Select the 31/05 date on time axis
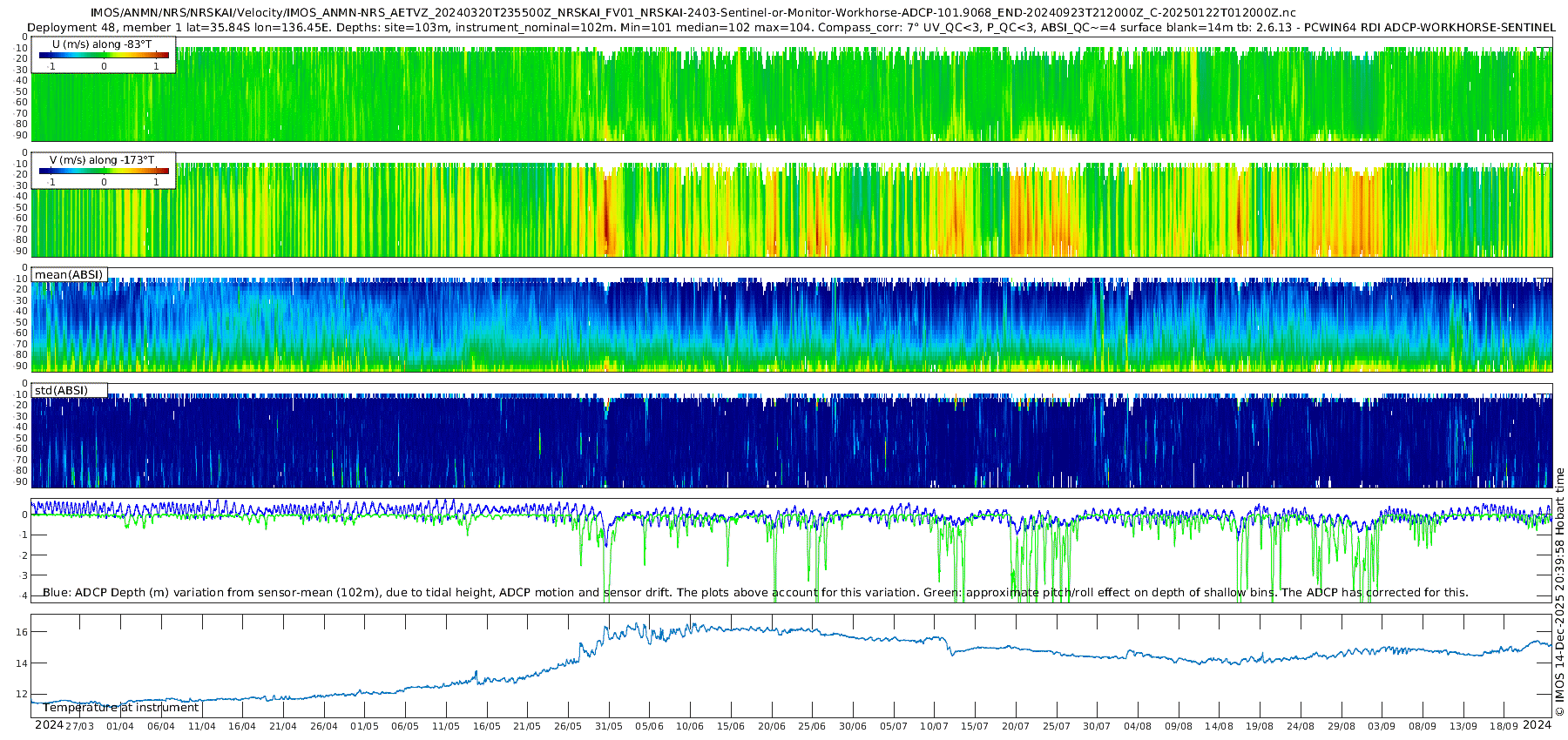This screenshot has height=740, width=1568. [x=608, y=726]
